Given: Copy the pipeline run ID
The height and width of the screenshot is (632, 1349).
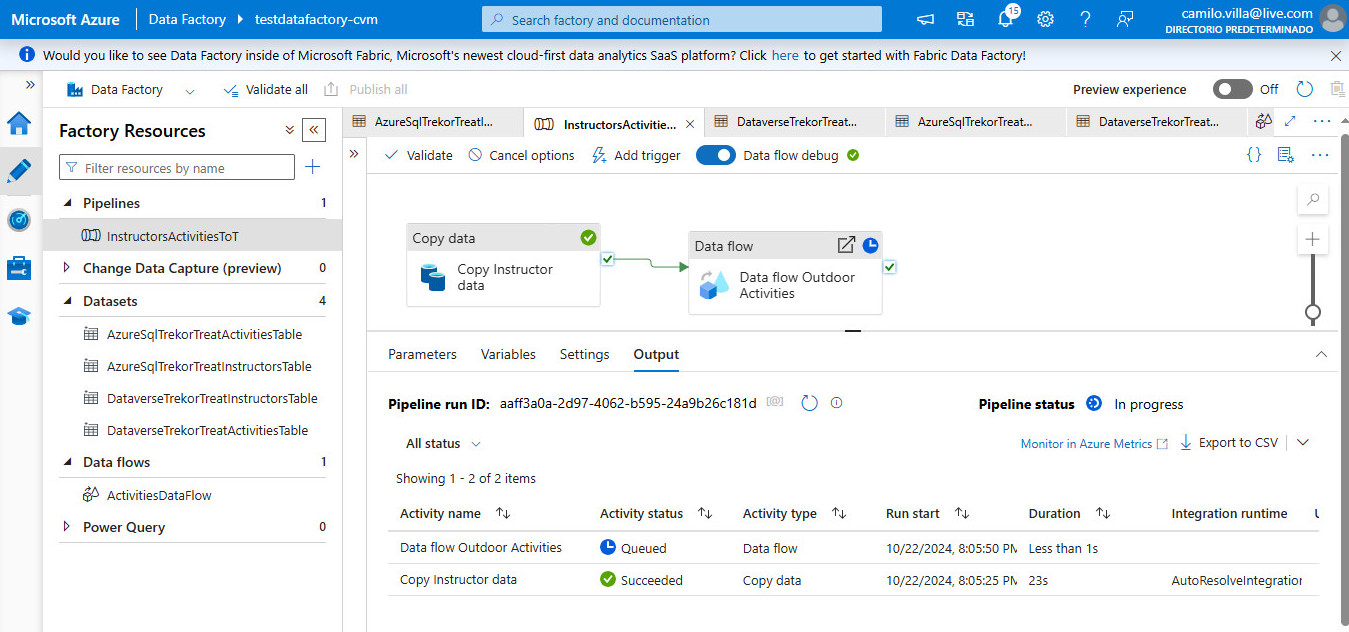Looking at the screenshot, I should click(x=774, y=402).
